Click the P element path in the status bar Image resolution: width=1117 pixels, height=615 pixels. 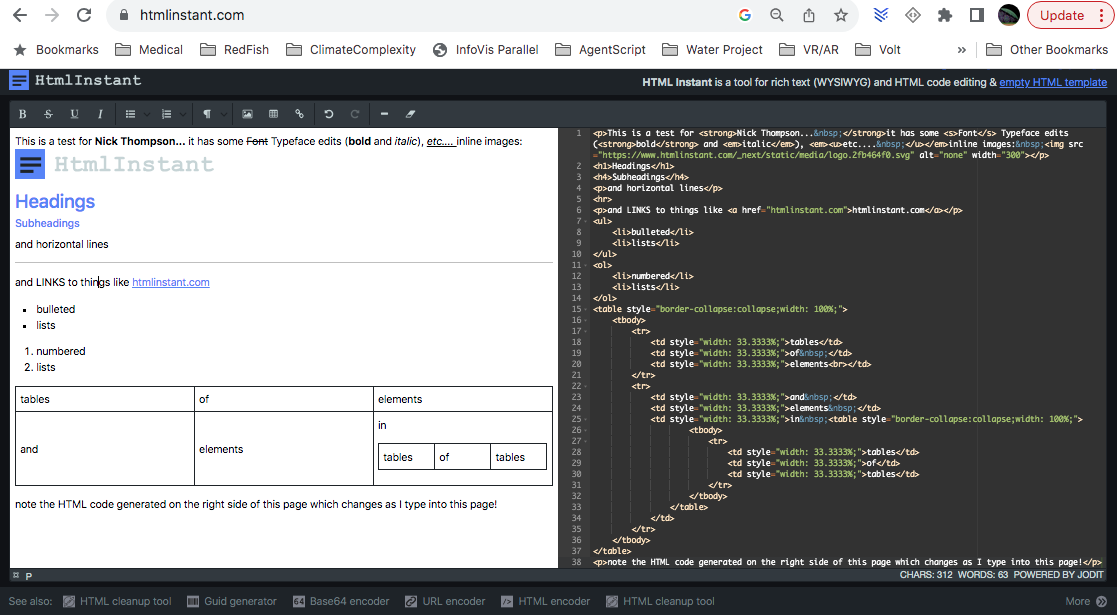[x=29, y=576]
